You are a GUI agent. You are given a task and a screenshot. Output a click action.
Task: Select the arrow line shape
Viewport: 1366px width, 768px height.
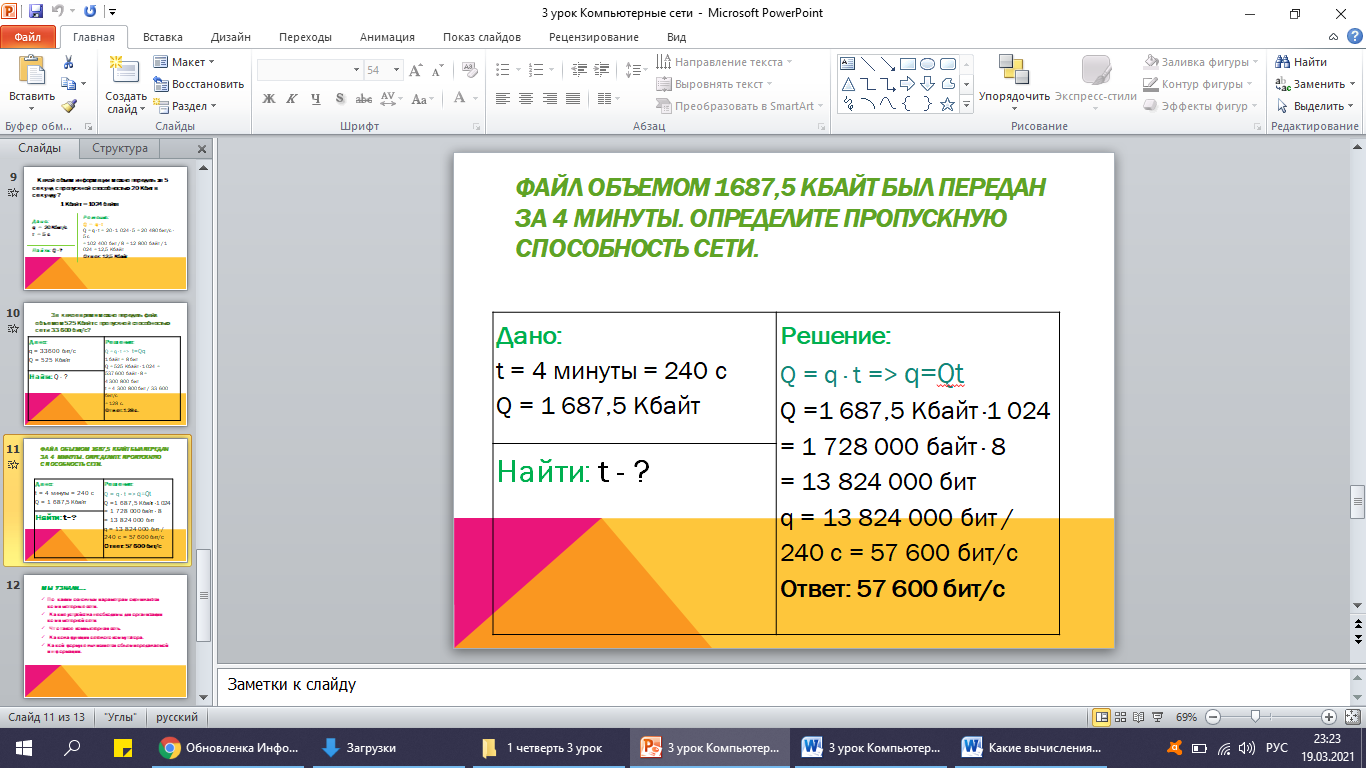(888, 63)
